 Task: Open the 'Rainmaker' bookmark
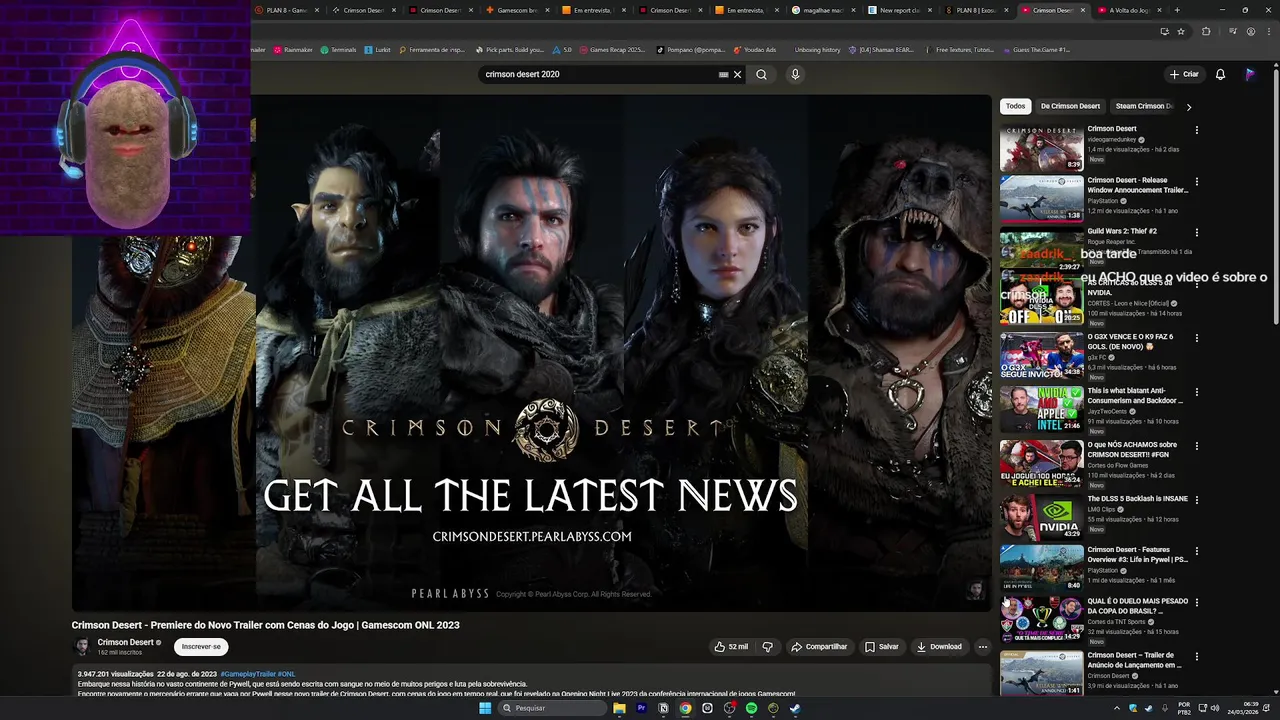[x=292, y=49]
